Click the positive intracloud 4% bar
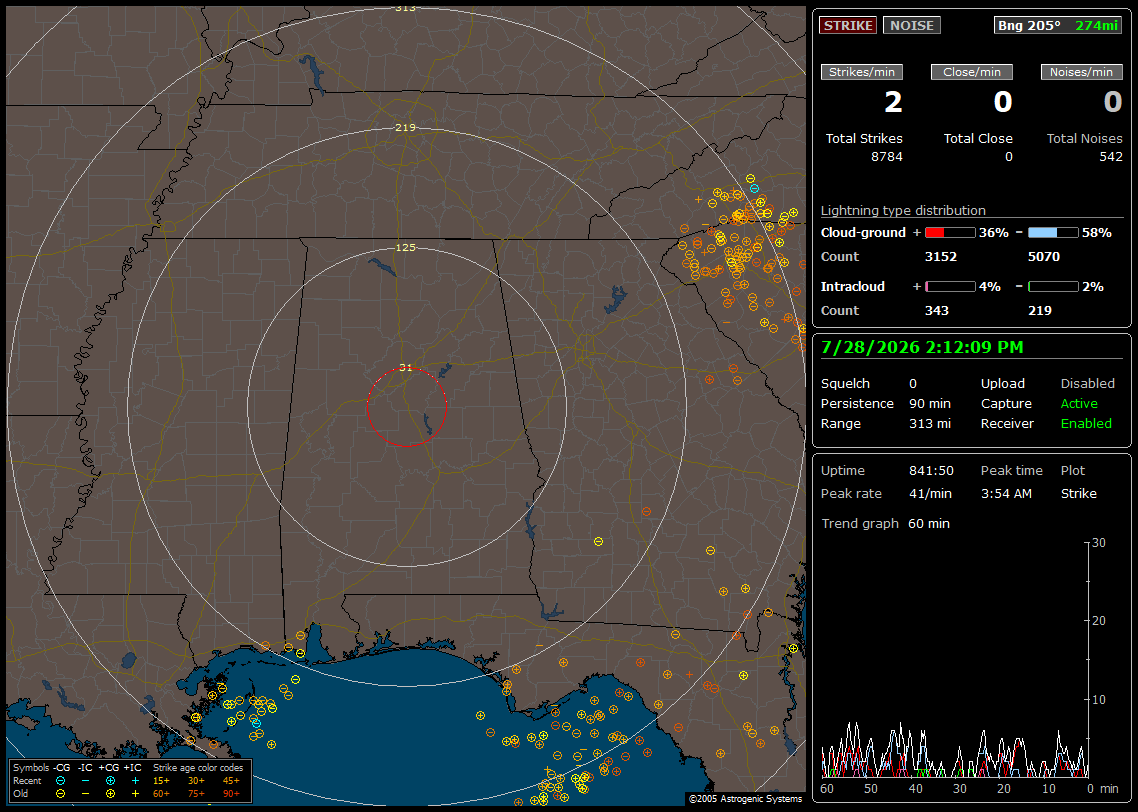This screenshot has height=812, width=1138. tap(950, 287)
